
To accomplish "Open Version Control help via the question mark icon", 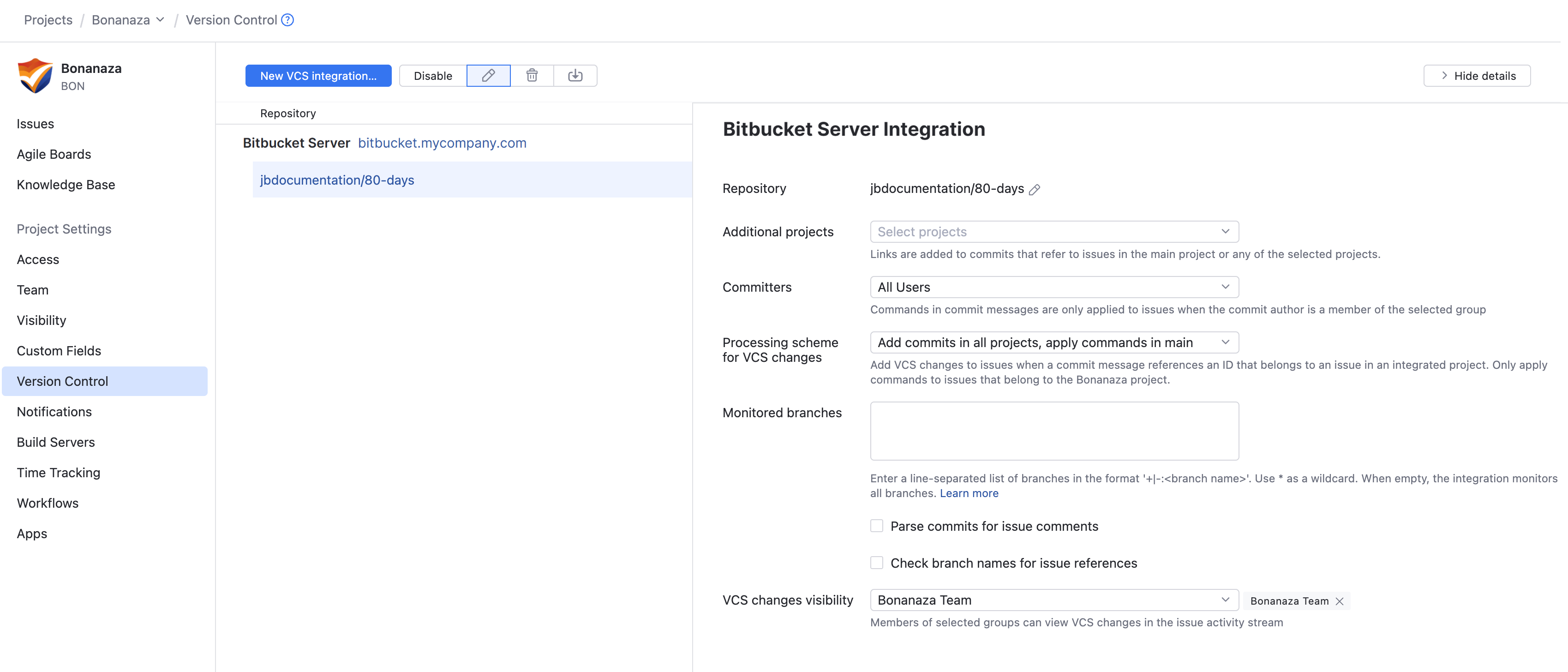I will pos(287,19).
